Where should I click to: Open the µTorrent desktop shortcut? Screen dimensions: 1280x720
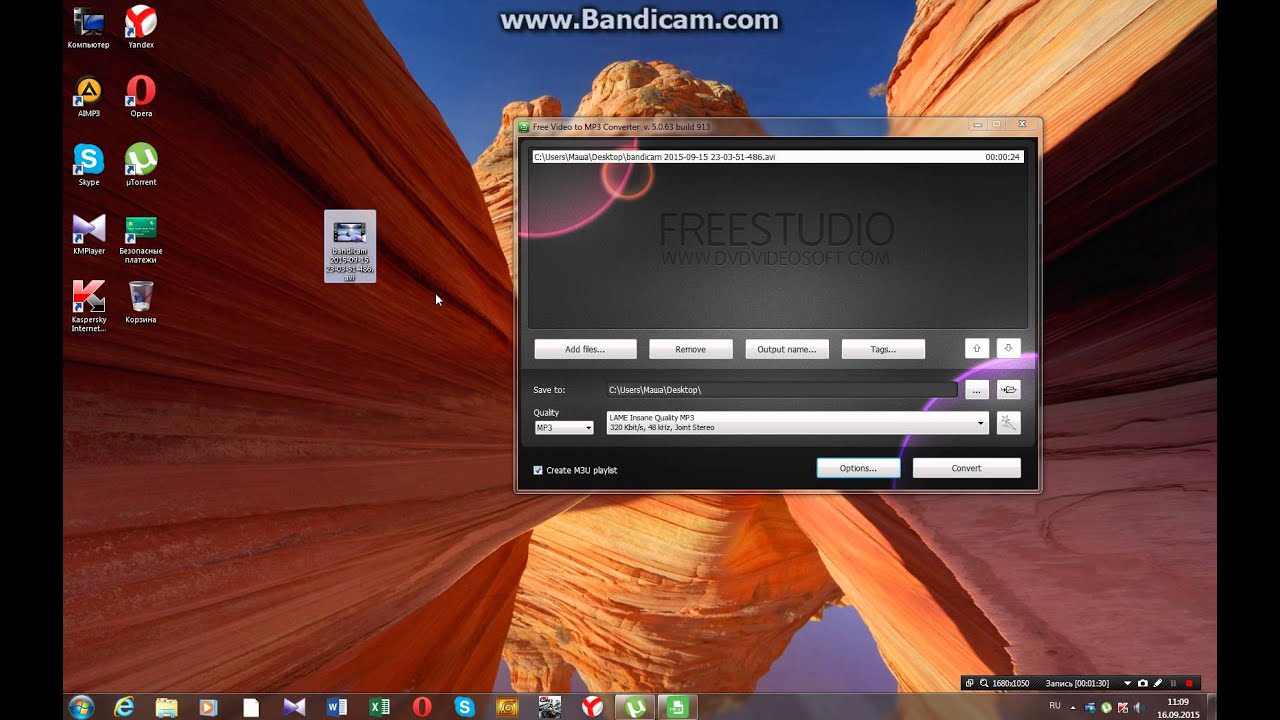(x=141, y=165)
